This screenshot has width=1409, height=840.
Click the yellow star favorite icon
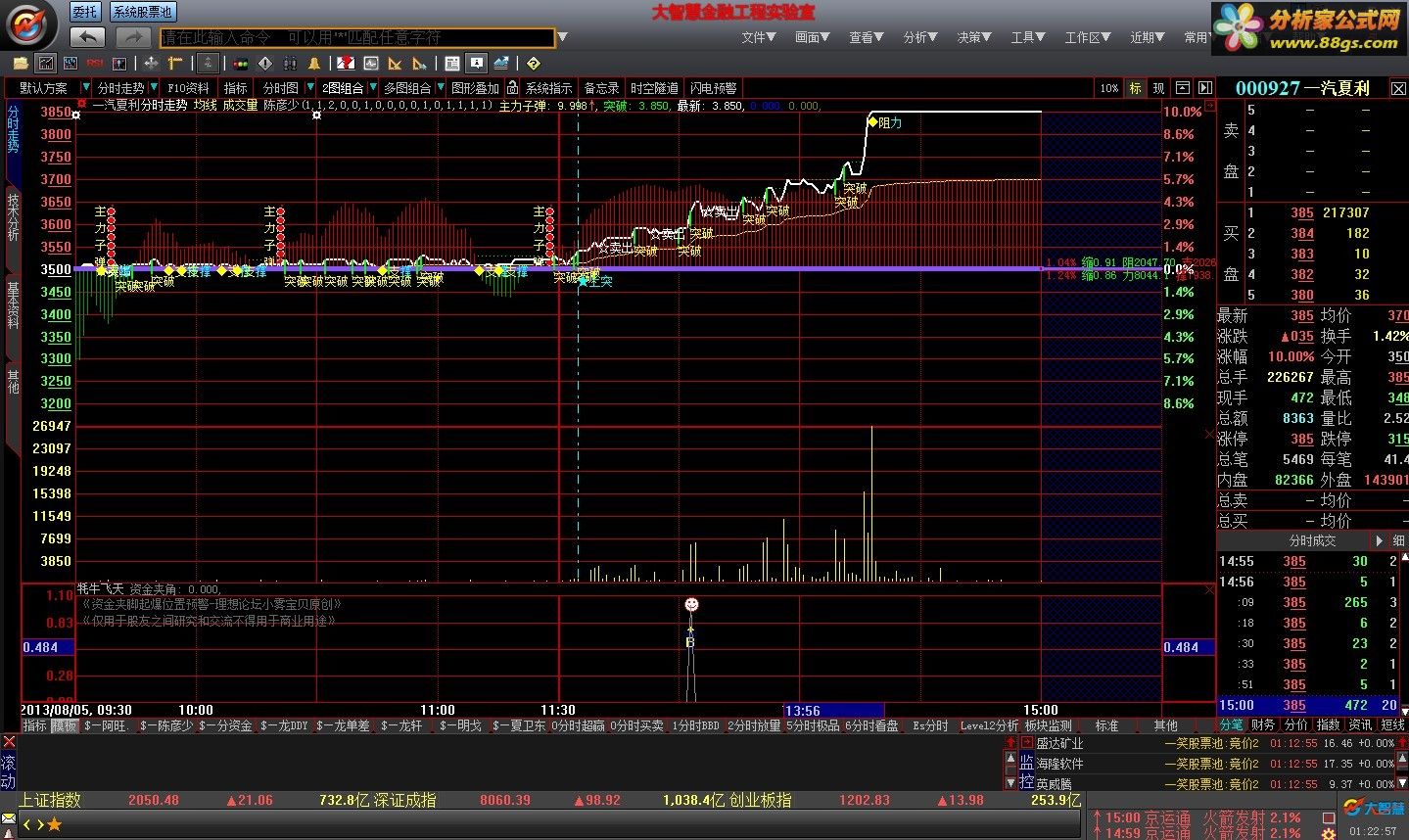tap(54, 824)
